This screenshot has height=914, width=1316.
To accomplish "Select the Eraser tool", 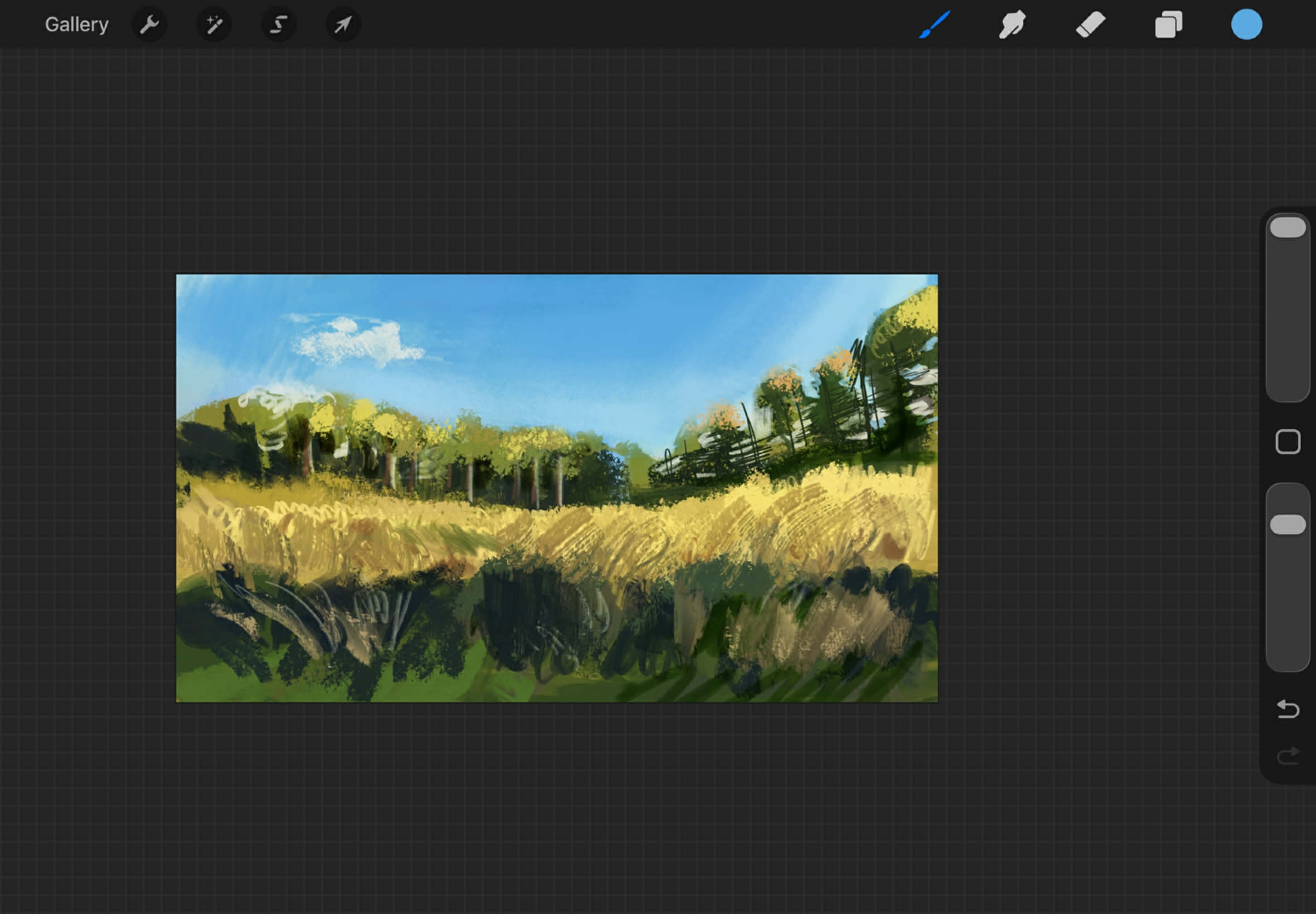I will (1090, 25).
